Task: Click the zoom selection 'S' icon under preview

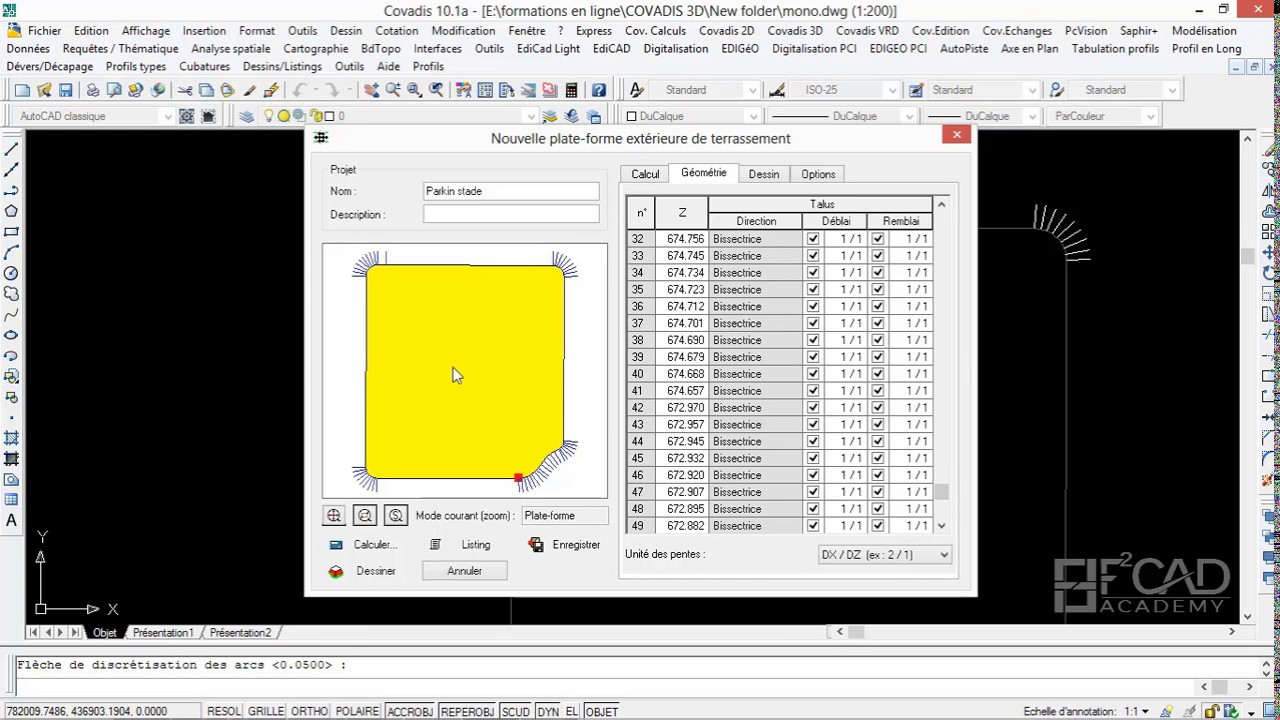Action: [396, 515]
